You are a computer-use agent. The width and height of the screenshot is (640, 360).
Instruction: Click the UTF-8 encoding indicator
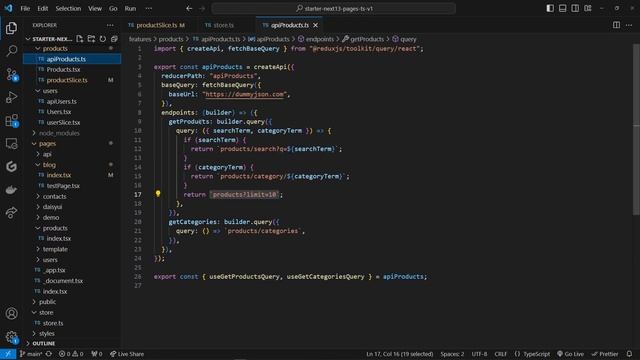pyautogui.click(x=479, y=354)
